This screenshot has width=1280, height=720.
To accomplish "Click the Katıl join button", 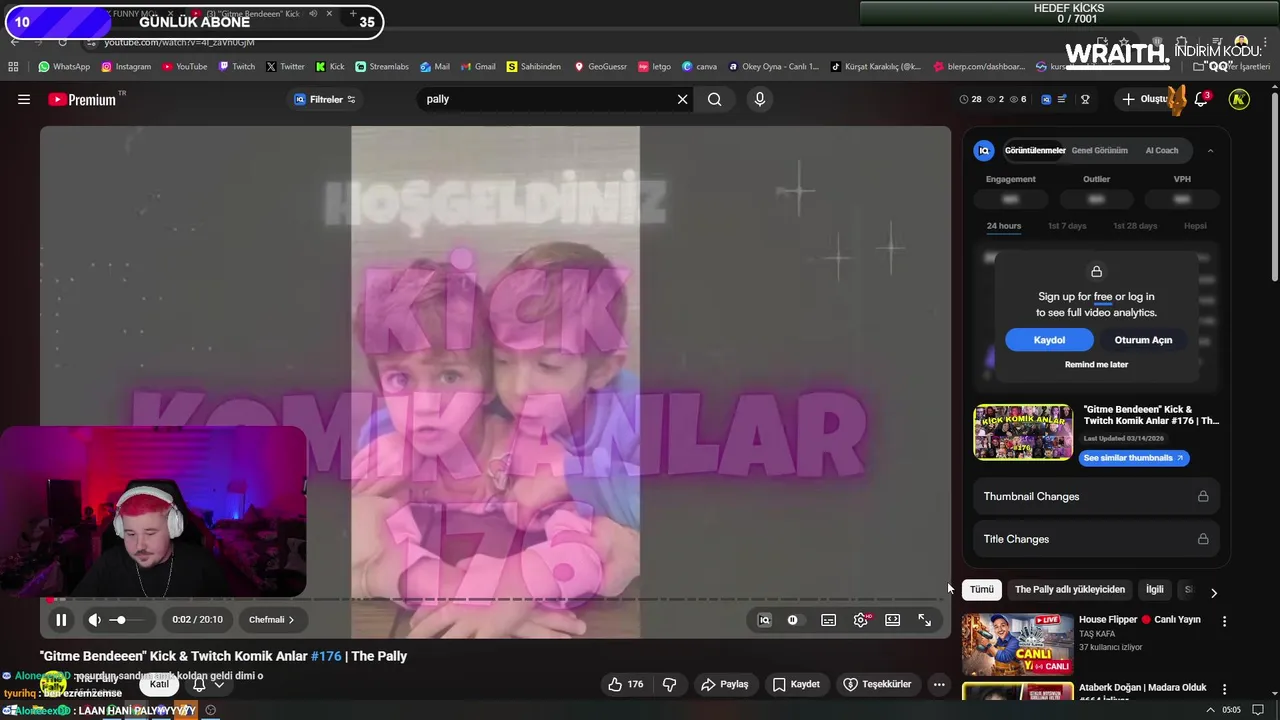I will tap(160, 684).
